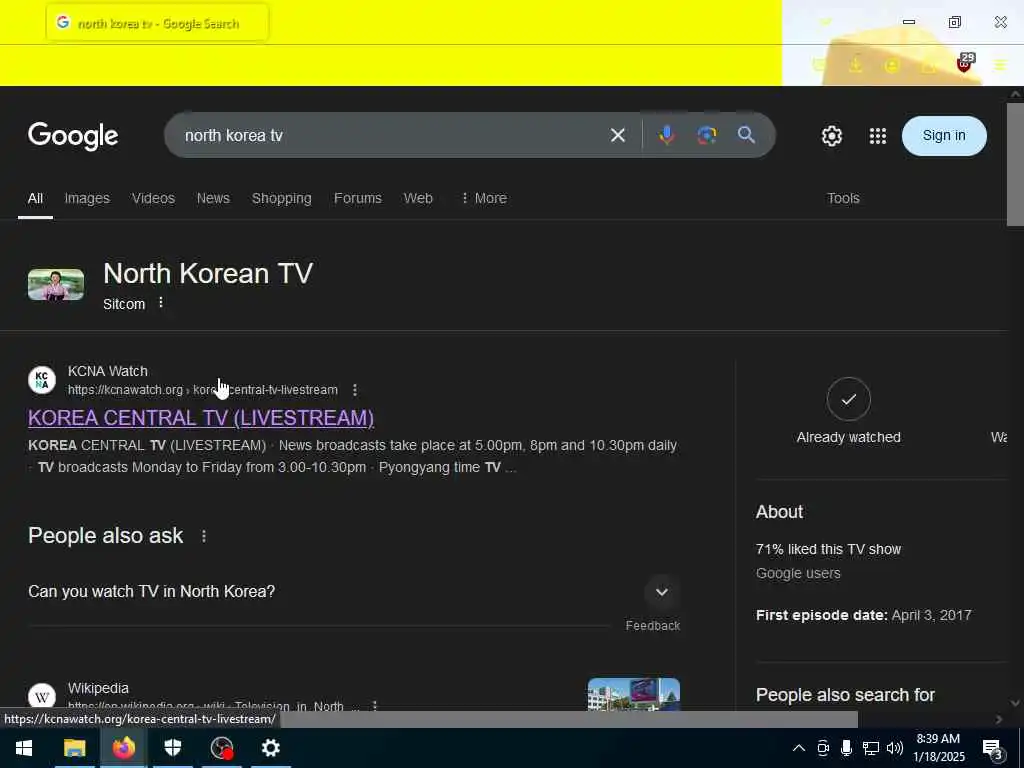
Task: Click the vertical page scrollbar thumb
Action: (x=1015, y=165)
